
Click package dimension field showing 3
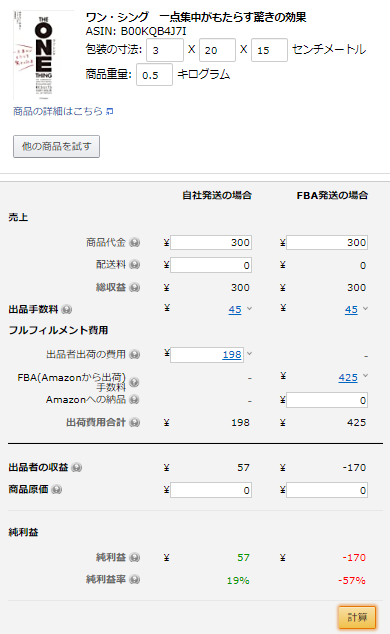tap(165, 50)
